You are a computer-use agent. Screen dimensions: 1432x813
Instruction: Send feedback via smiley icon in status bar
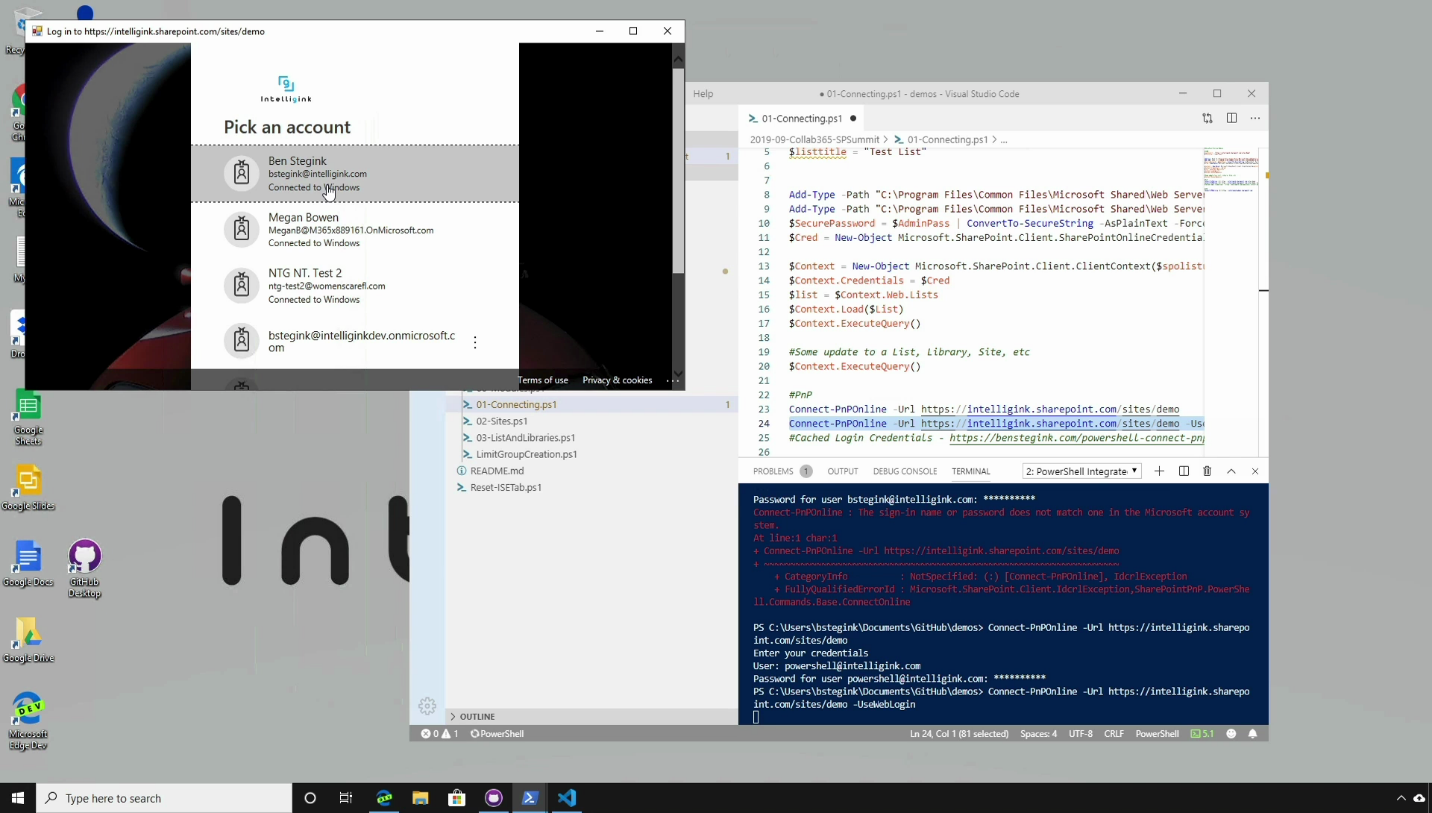coord(1231,734)
